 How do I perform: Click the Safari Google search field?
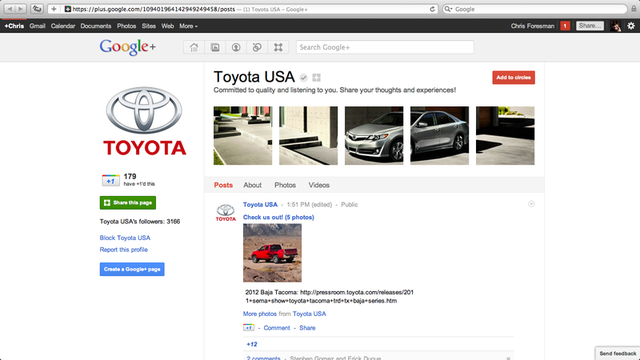pyautogui.click(x=535, y=9)
